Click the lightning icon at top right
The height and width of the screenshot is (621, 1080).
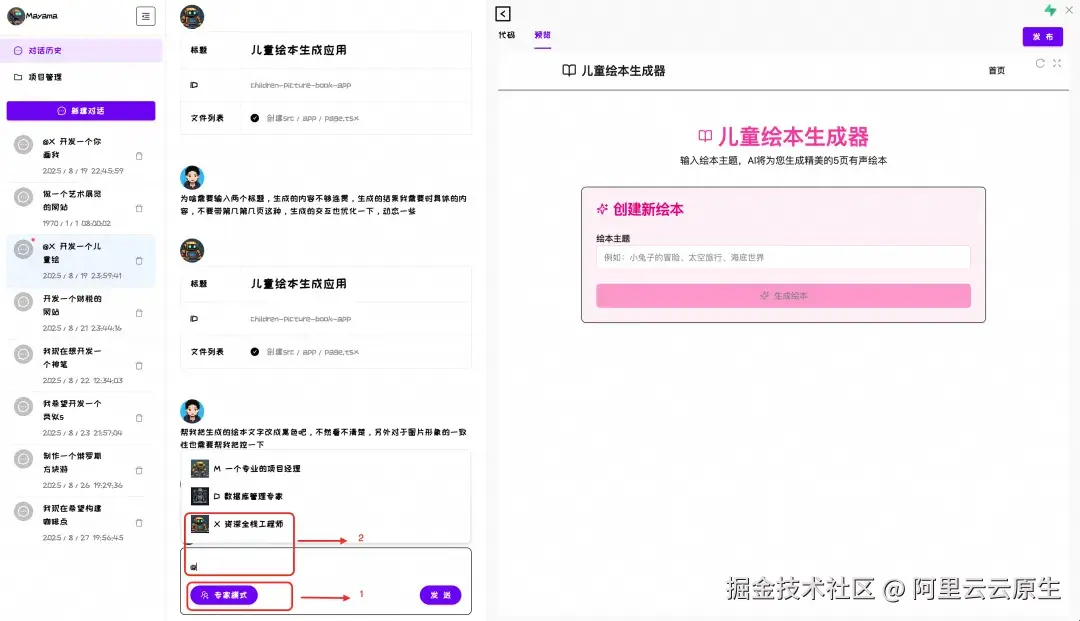coord(1050,10)
